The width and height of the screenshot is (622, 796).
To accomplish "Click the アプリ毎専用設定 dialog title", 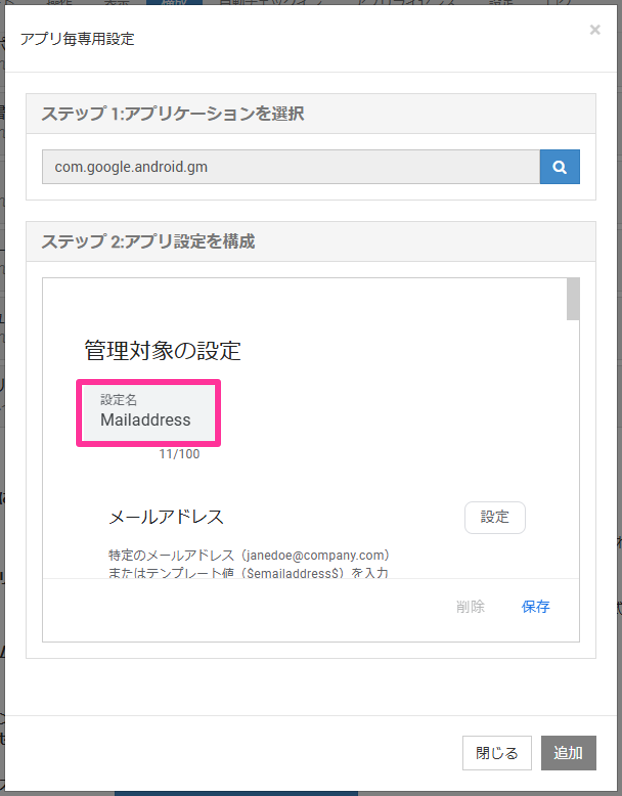I will click(77, 40).
